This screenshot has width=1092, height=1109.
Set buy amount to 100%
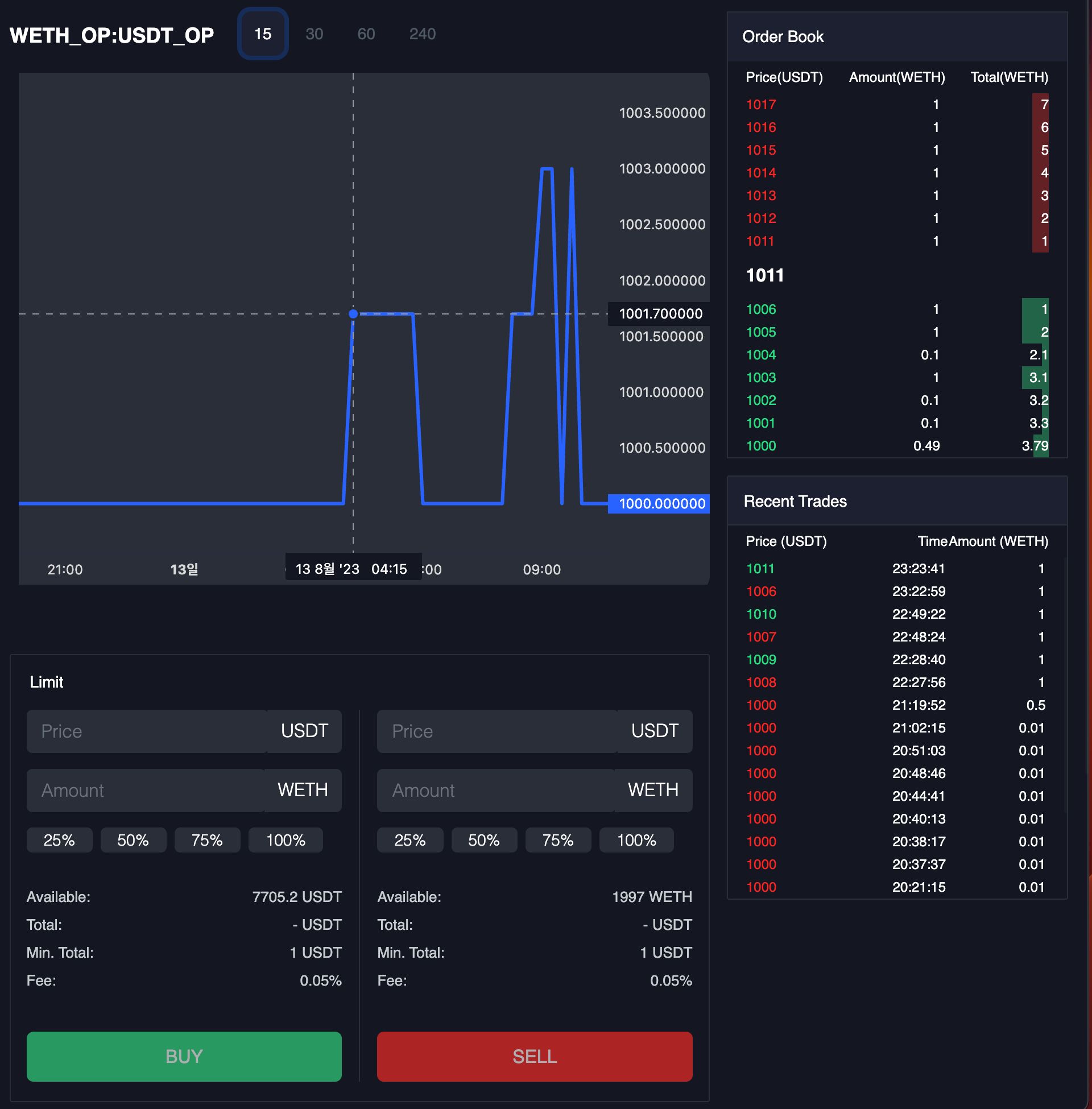tap(286, 840)
